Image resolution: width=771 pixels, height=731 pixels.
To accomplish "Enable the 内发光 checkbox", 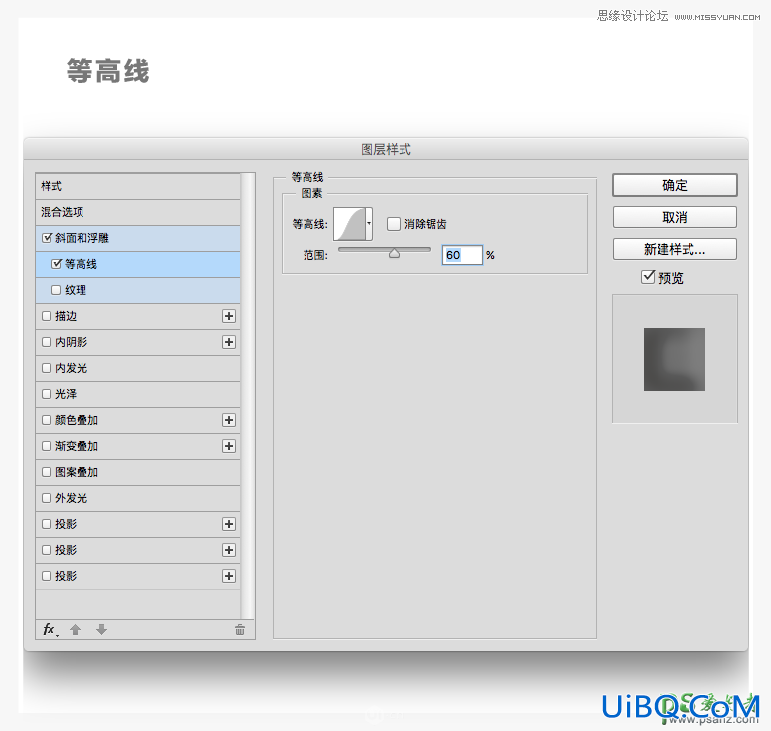I will [x=46, y=368].
